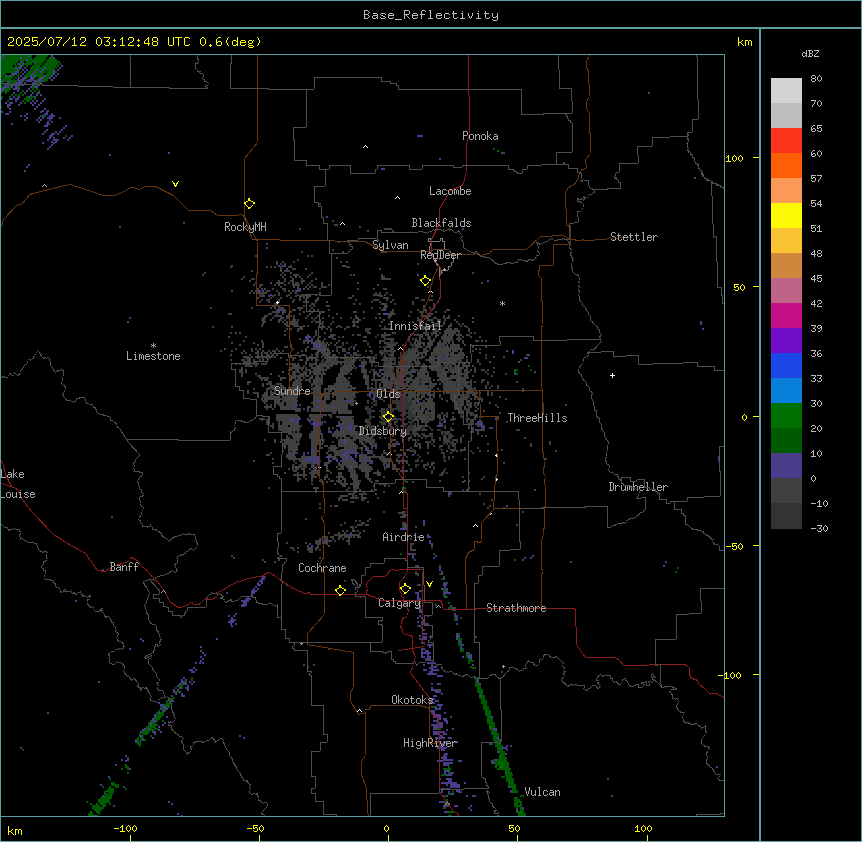Screen dimensions: 862x842
Task: Click the 80 value in dBZ legend
Action: [x=816, y=79]
